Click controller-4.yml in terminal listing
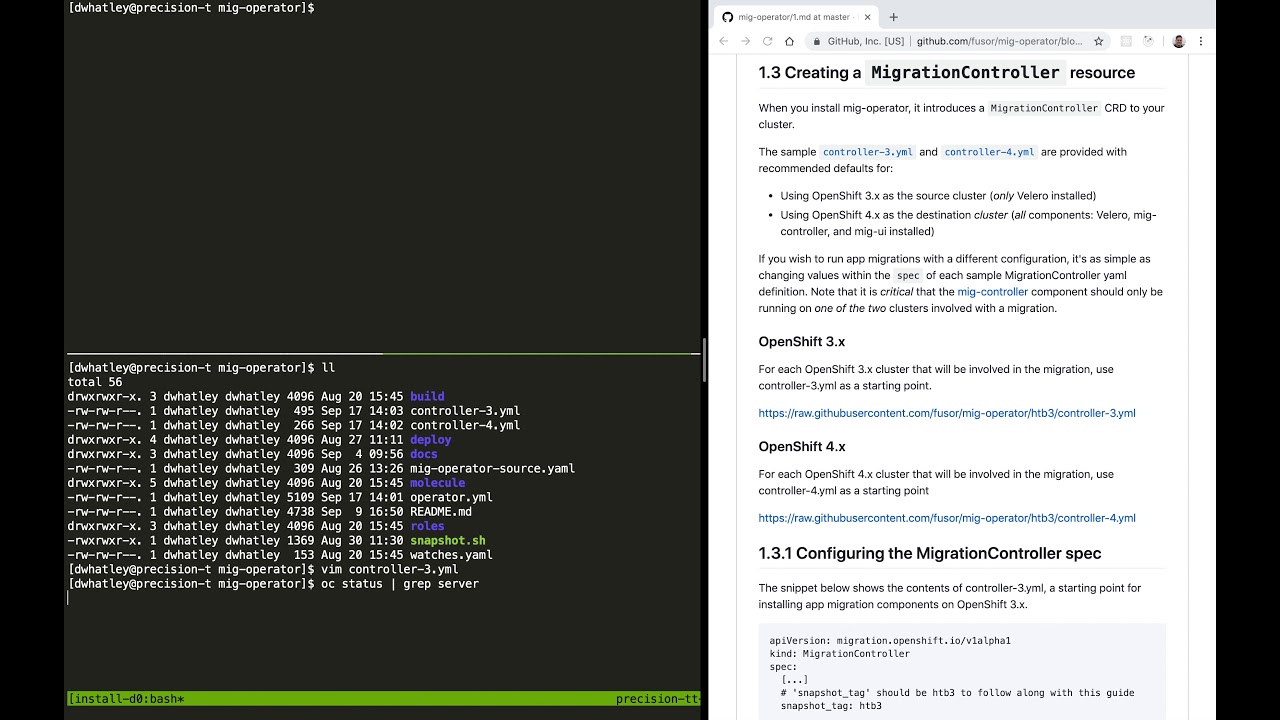Screen dimensions: 1280x720 tap(465, 425)
